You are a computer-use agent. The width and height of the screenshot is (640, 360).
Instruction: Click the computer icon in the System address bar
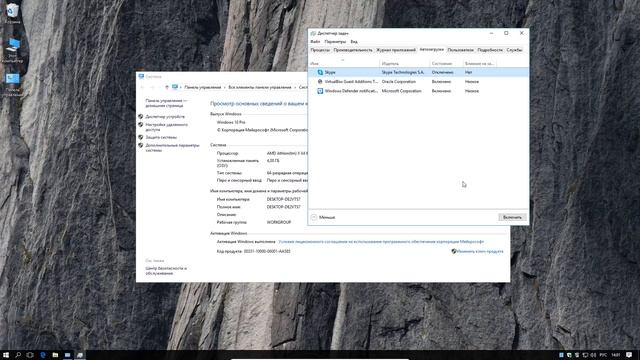pos(175,87)
